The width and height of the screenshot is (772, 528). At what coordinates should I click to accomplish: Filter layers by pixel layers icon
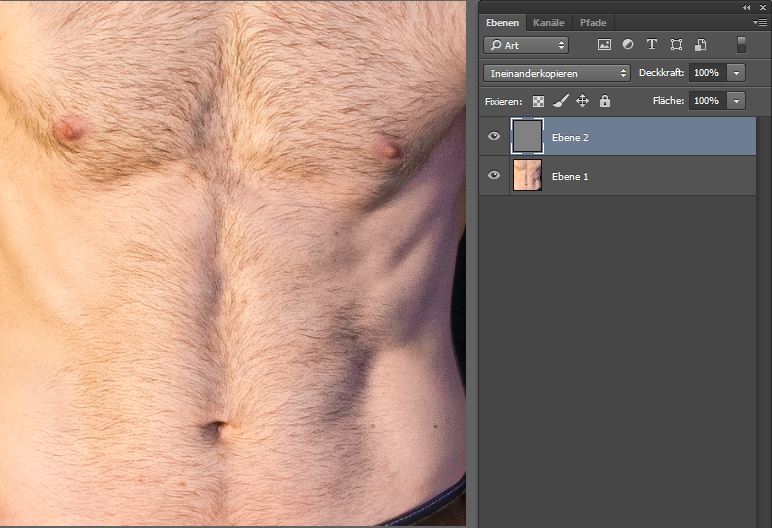click(604, 45)
